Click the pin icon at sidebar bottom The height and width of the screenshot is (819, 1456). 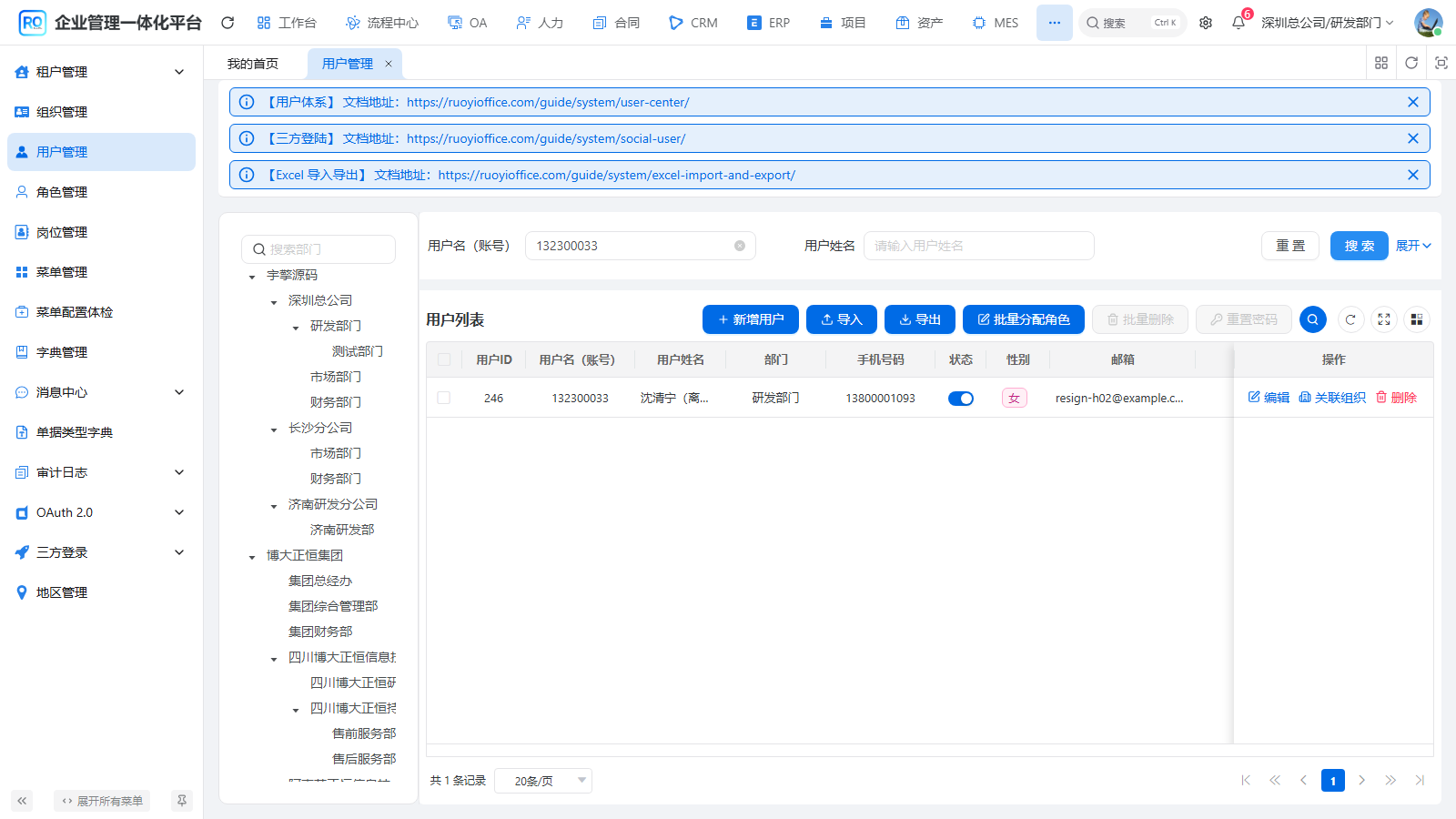click(x=182, y=801)
